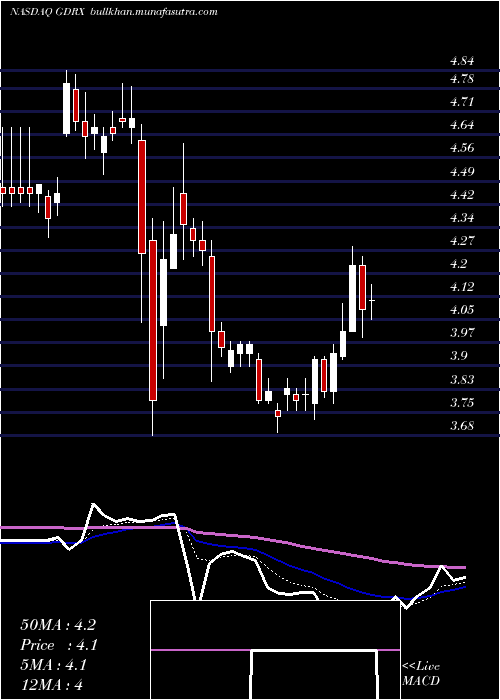Click the 4.27 price axis label

click(x=461, y=241)
